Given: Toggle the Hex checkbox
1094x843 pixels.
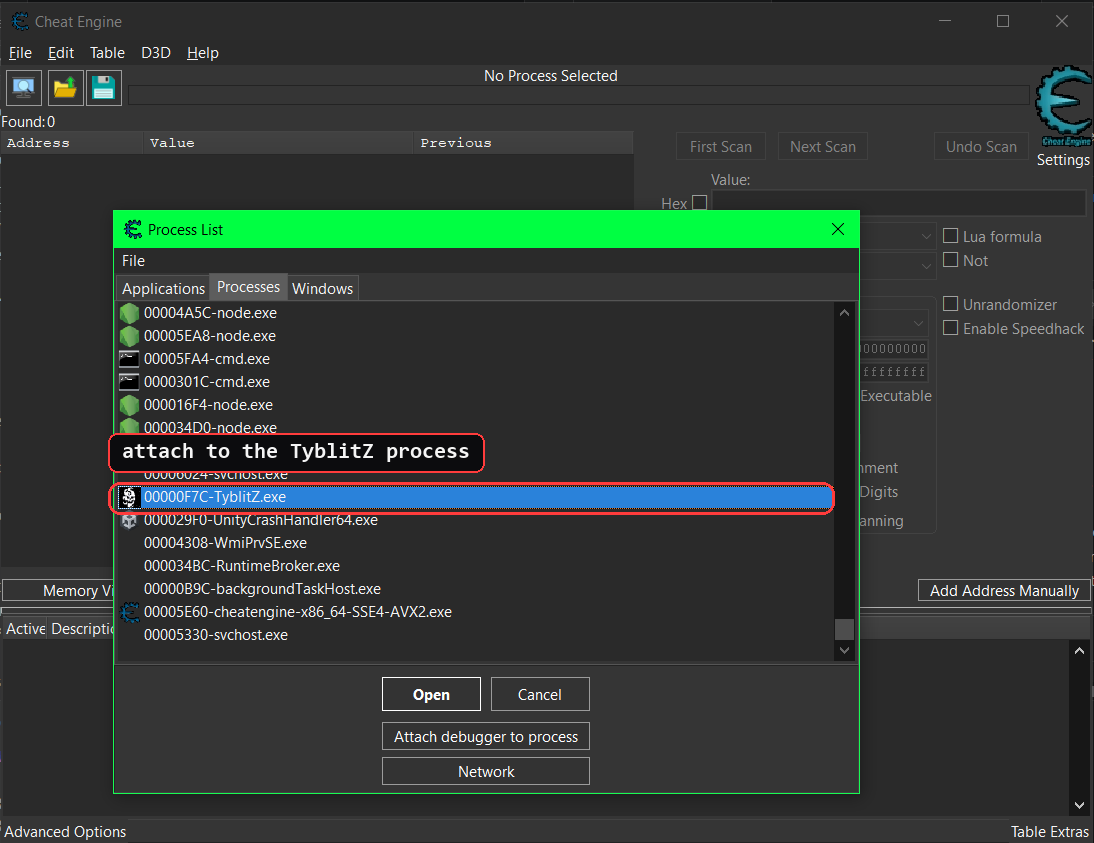Looking at the screenshot, I should click(700, 202).
